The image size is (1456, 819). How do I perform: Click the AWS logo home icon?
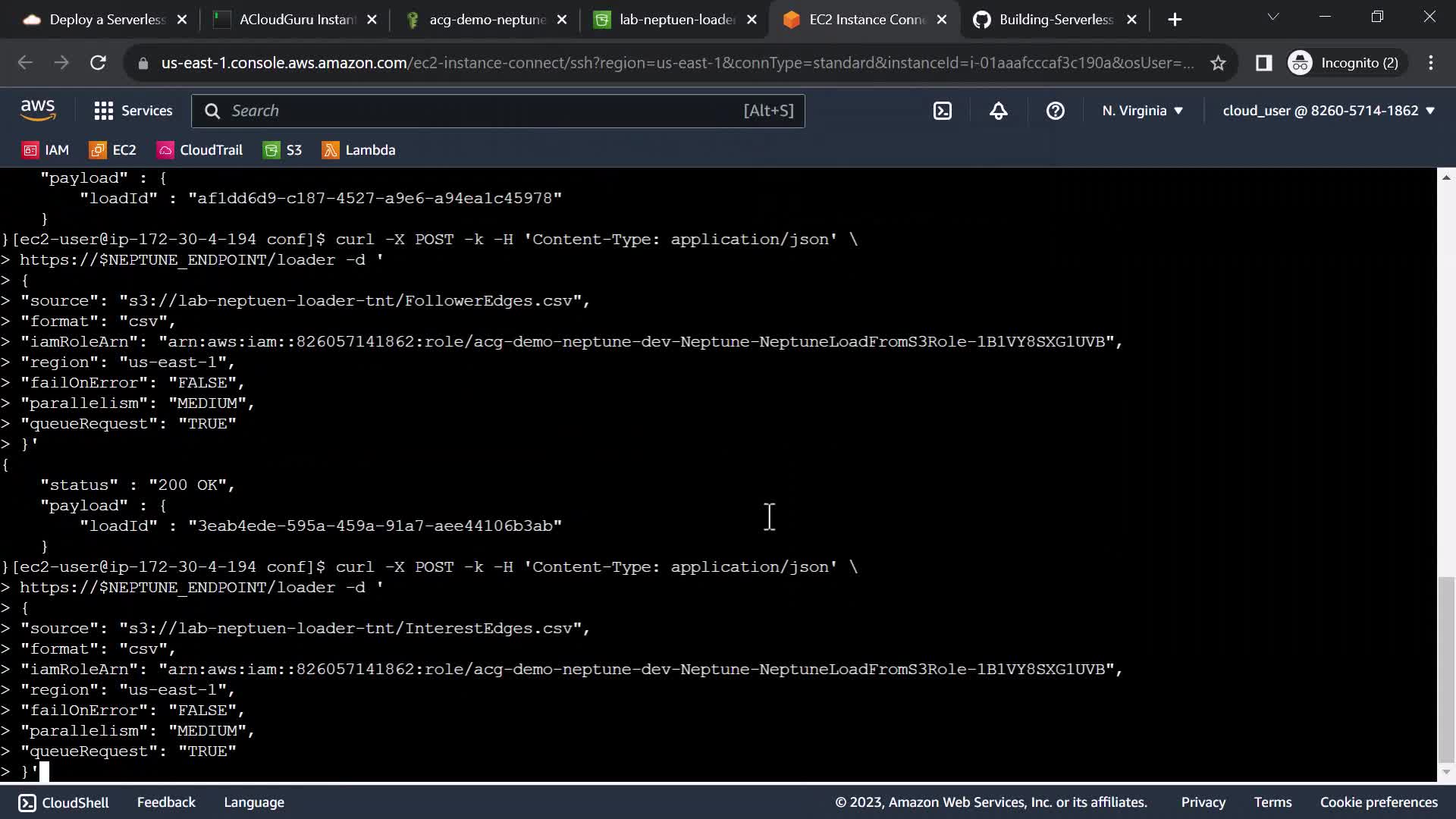38,111
